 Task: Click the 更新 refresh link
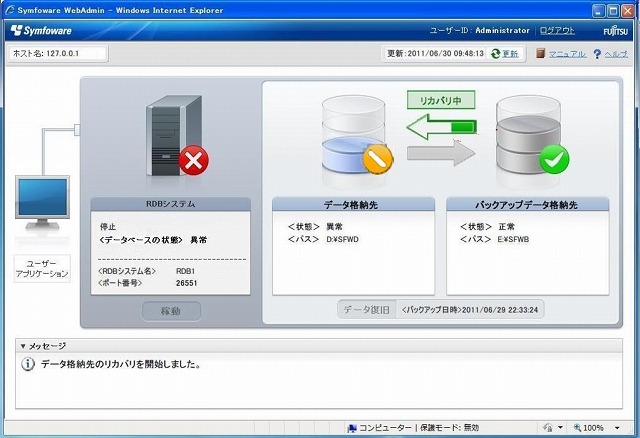coord(510,53)
